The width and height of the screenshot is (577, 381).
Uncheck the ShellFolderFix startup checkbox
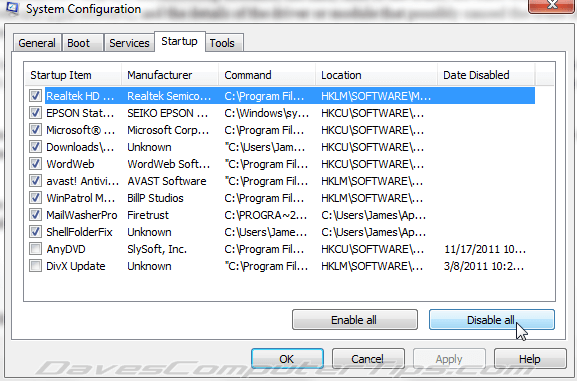[35, 232]
